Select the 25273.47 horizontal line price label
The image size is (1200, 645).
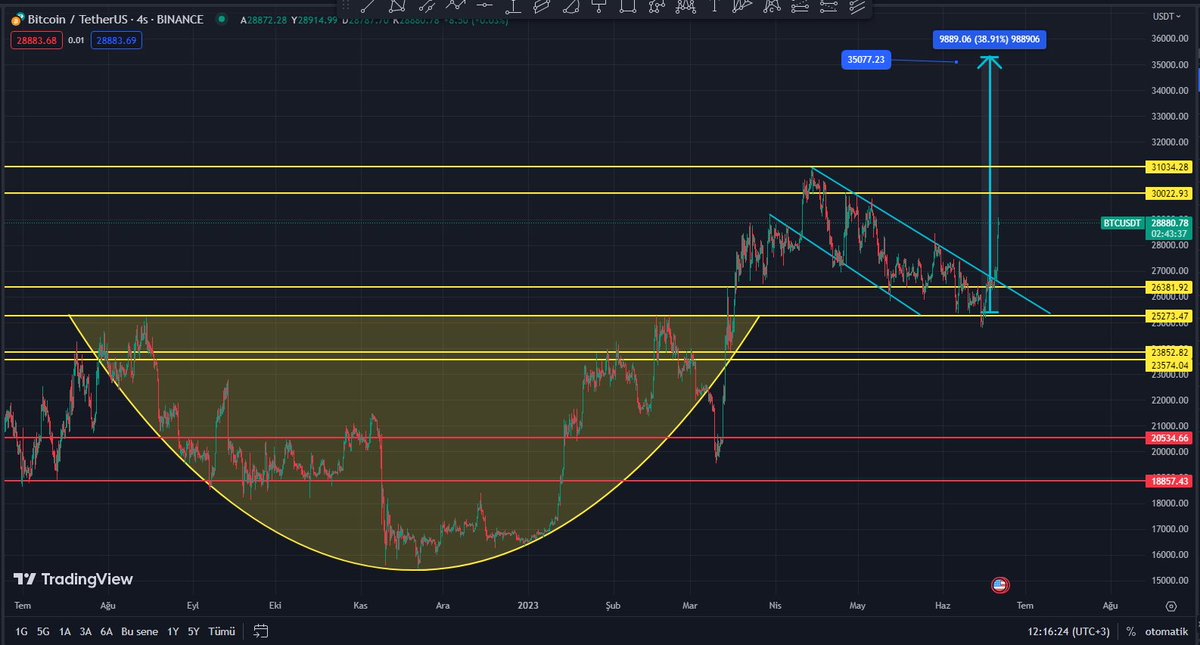point(1170,316)
